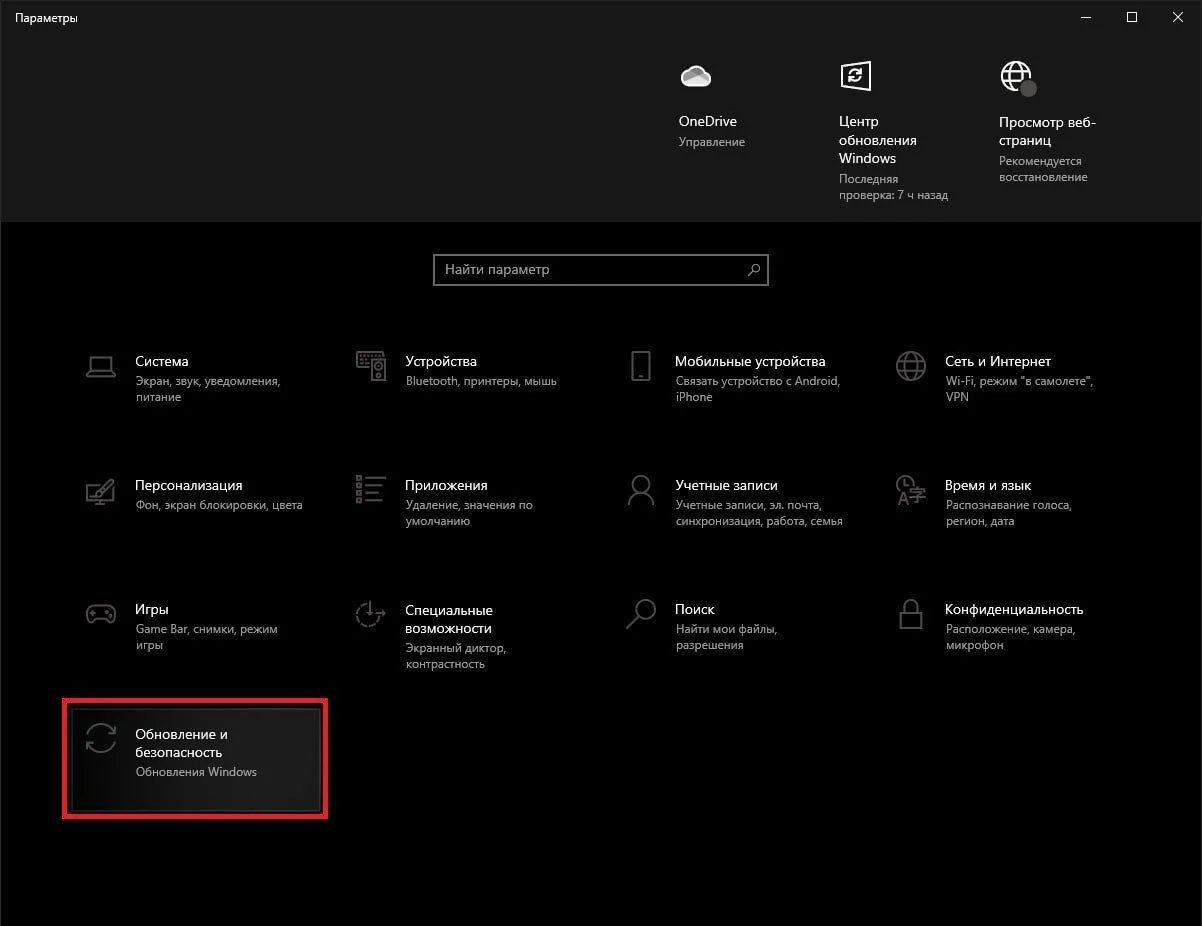This screenshot has width=1202, height=926.
Task: Click "Удаление, значения по умолчанию" text
Action: 469,513
